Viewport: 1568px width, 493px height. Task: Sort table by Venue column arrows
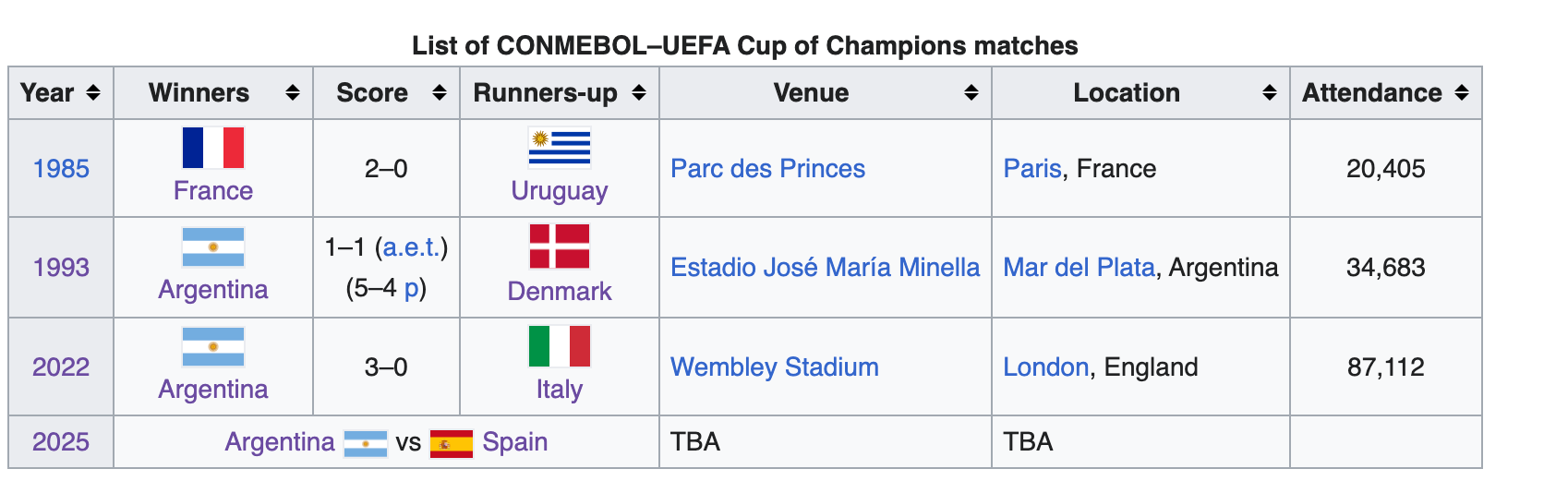(x=971, y=92)
